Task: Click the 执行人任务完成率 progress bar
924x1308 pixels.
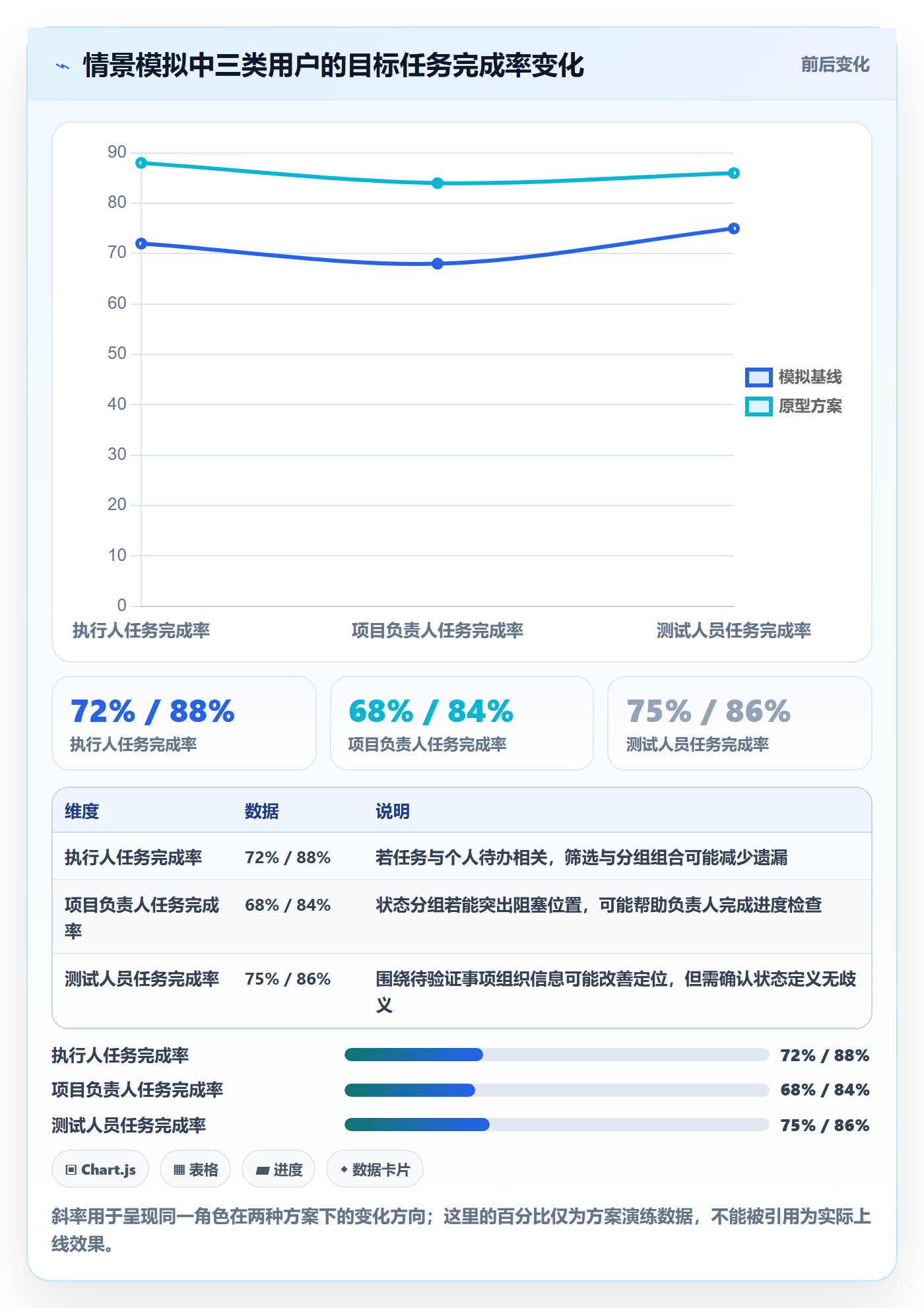Action: click(x=556, y=1055)
